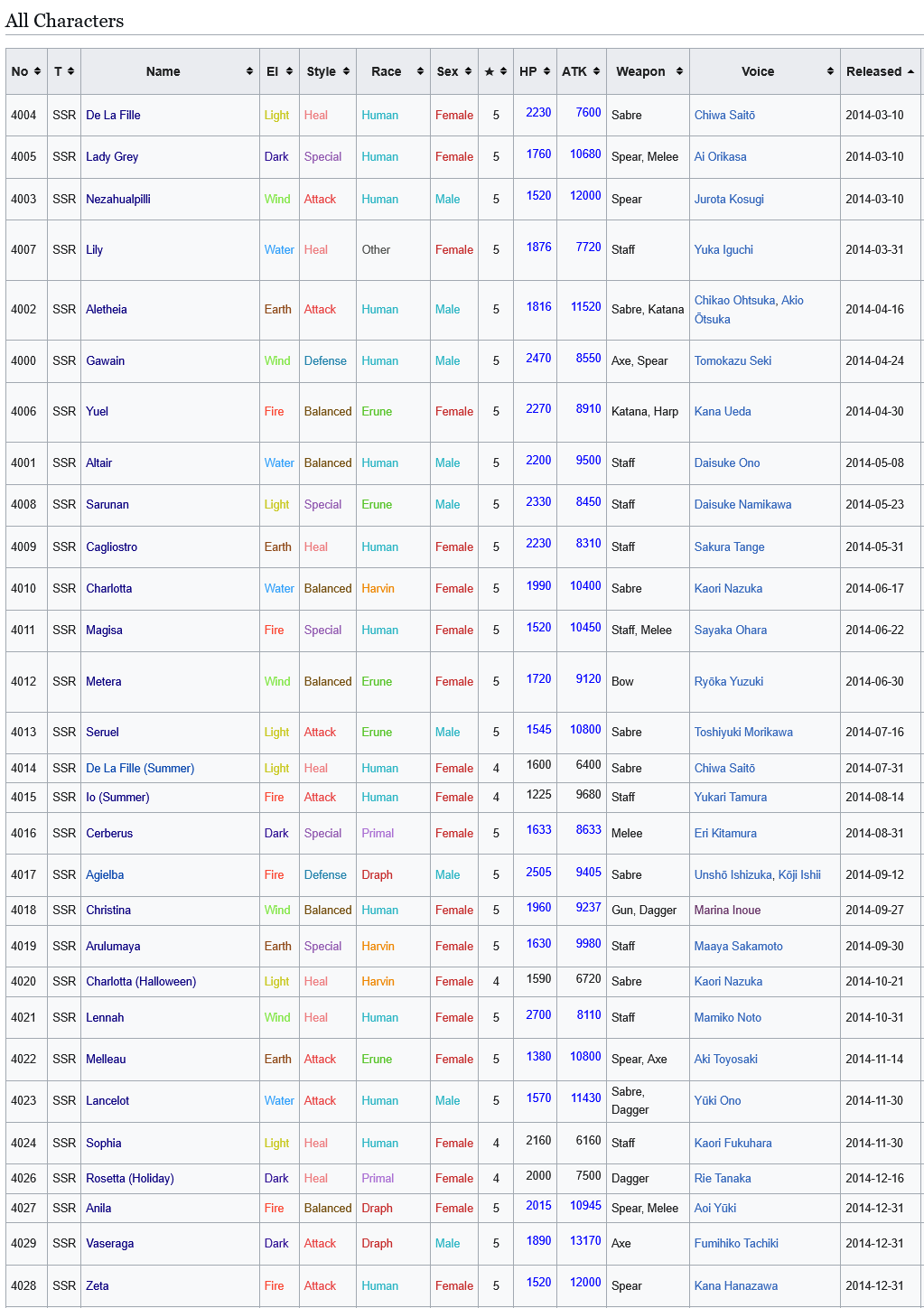Sort by HP column arrows
Viewport: 924px width, 1308px height.
click(546, 71)
